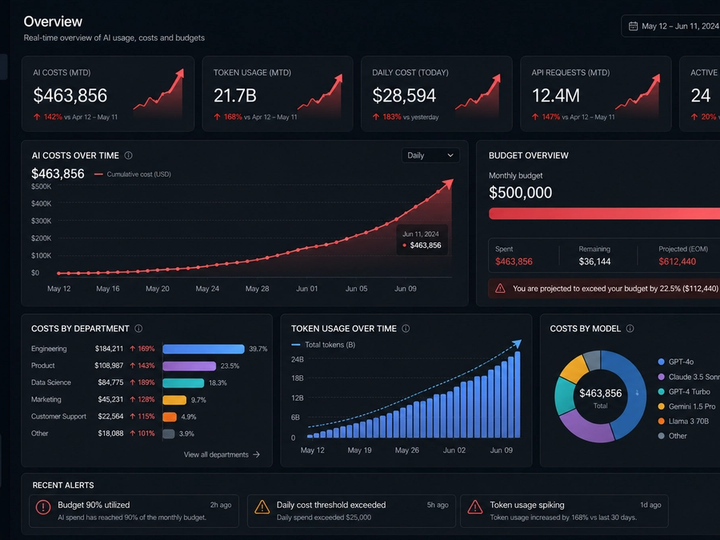Click Other gray department bar
Viewport: 720px width, 540px height.
(169, 434)
